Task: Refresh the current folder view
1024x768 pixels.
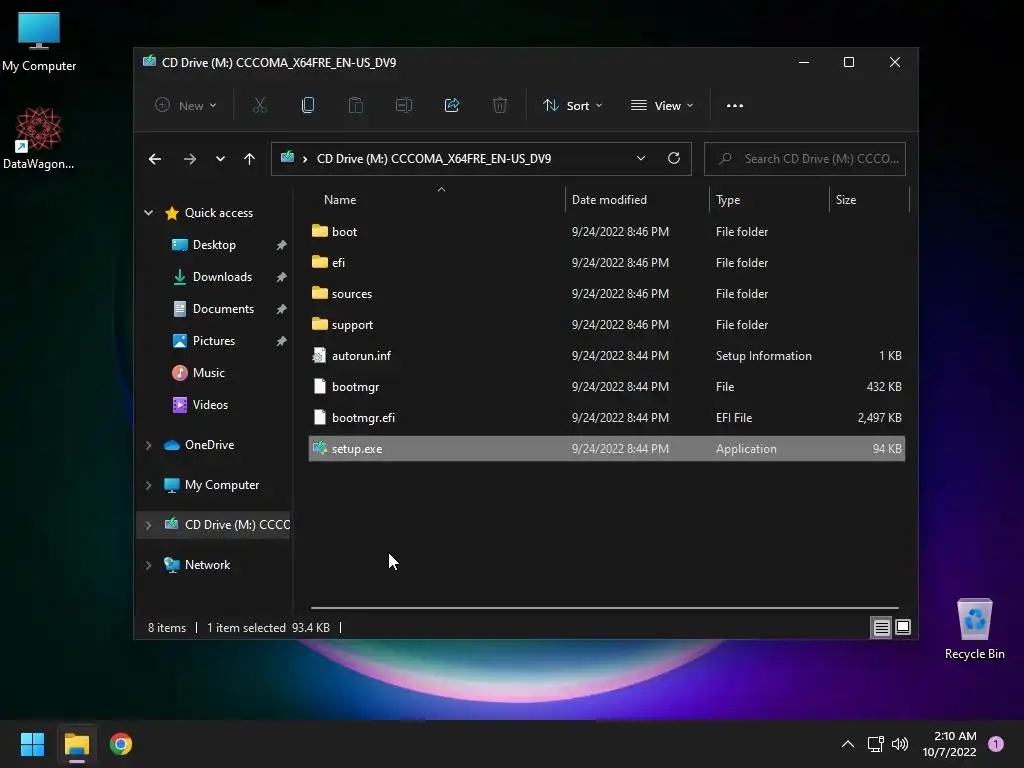Action: 674,158
